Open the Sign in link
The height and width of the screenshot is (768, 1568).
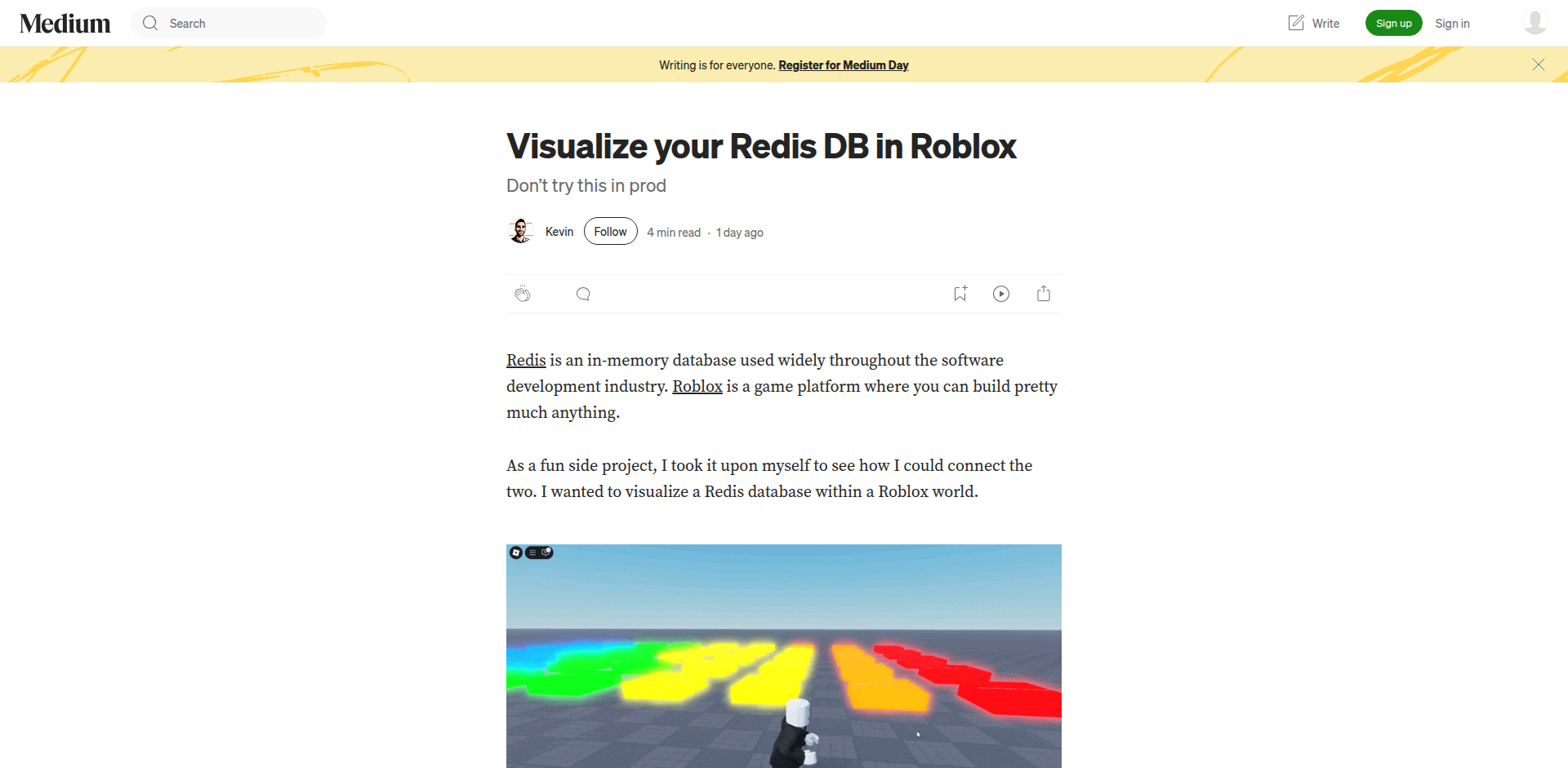[1452, 24]
